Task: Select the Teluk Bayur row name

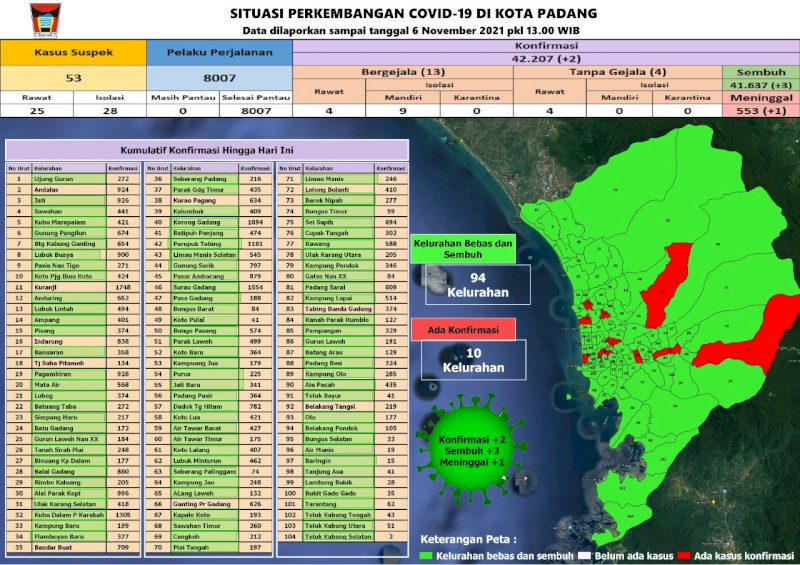Action: point(338,396)
